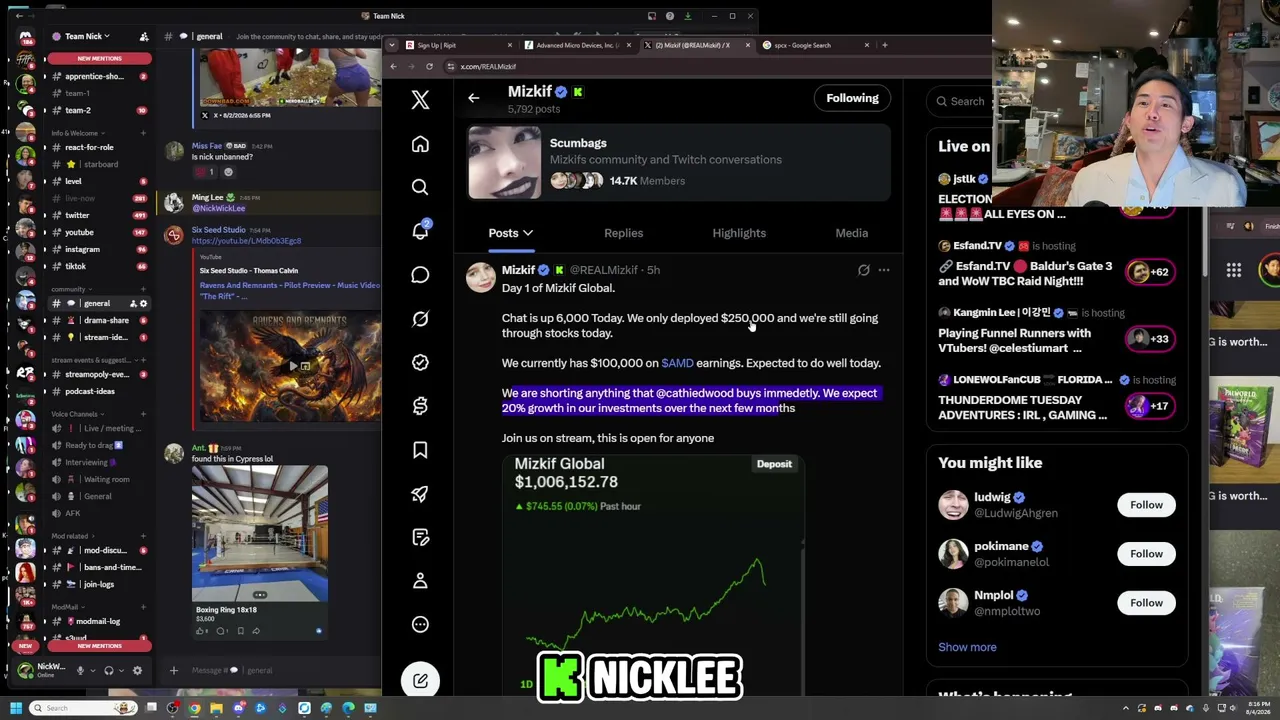Open the Boxing Ring 18x18 image in Discord
Viewport: 1280px width, 720px height.
[x=260, y=533]
